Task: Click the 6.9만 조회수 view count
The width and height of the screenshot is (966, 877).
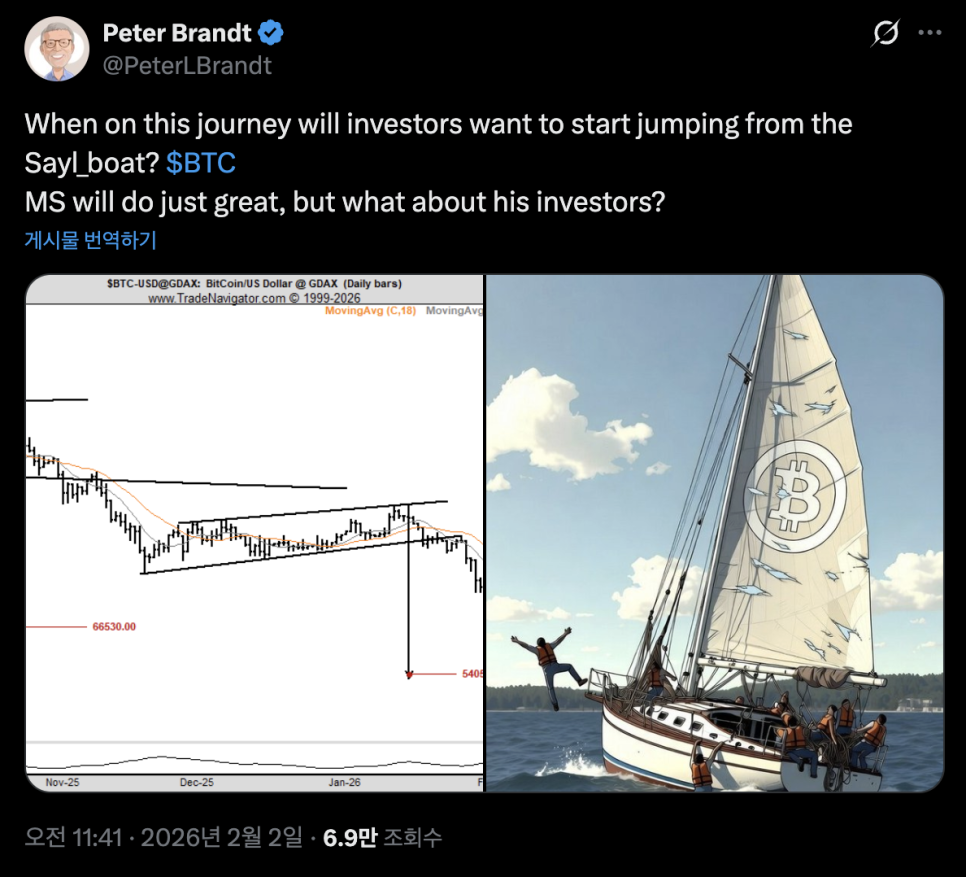Action: pos(382,837)
